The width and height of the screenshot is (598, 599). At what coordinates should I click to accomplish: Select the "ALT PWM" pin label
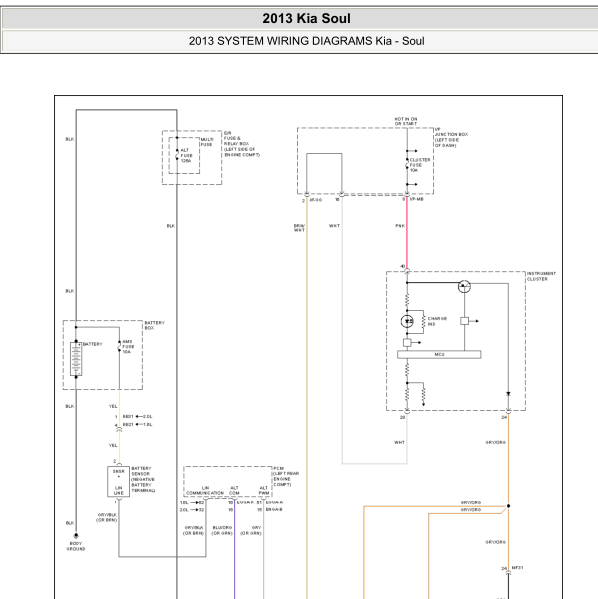point(264,491)
